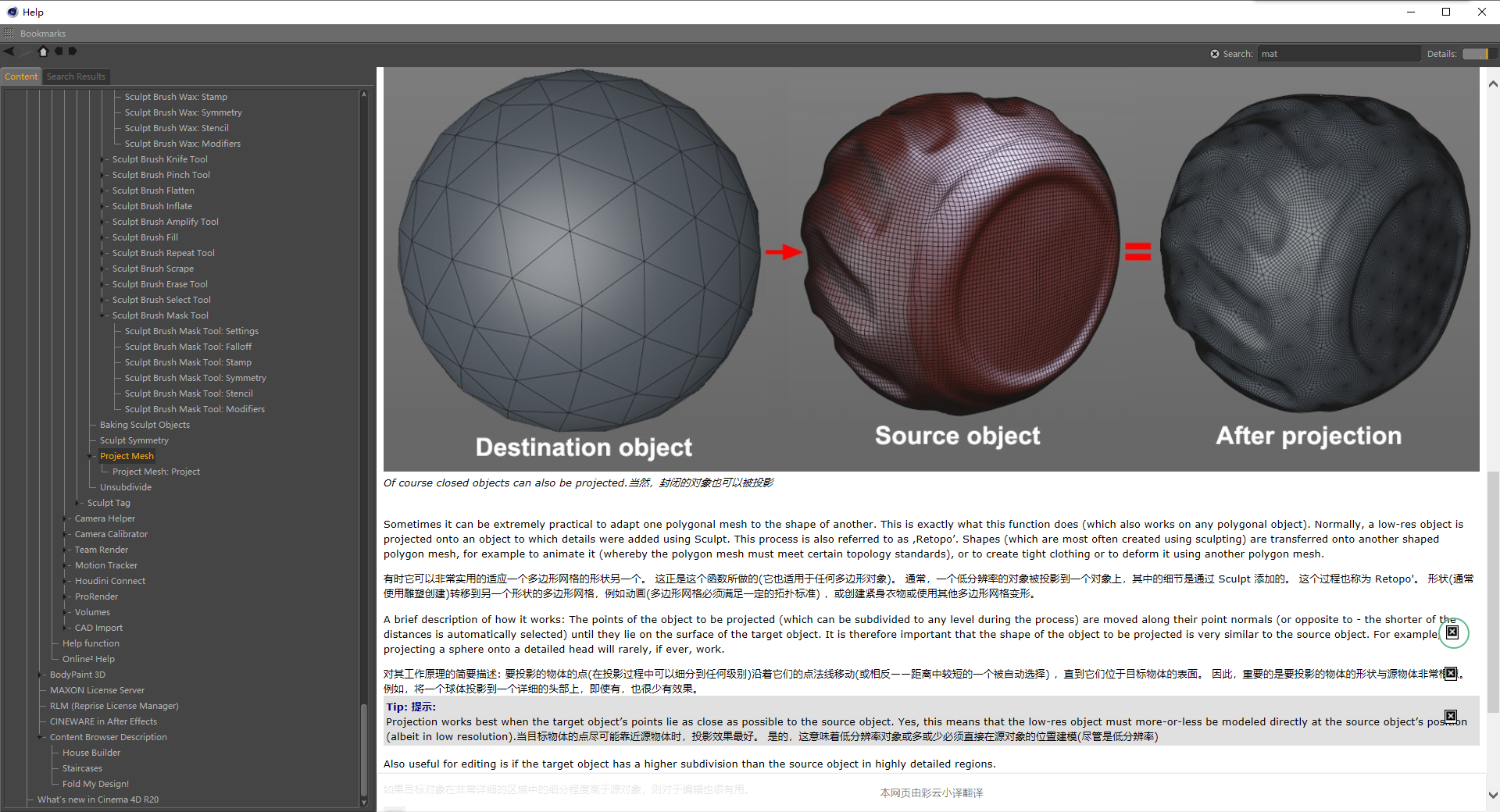Select 'Volumes' in the tree
This screenshot has width=1500, height=812.
(92, 612)
